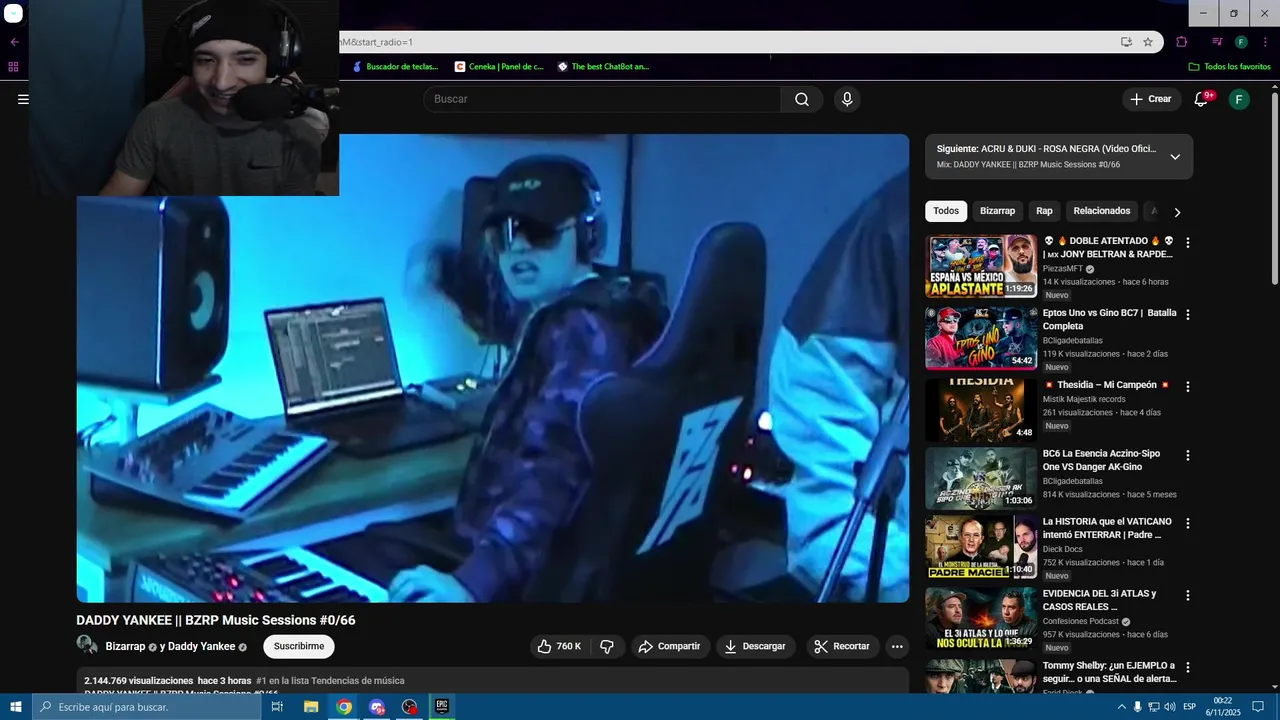1280x720 pixels.
Task: Open the BC6 La Esencia thumbnail
Action: (981, 478)
